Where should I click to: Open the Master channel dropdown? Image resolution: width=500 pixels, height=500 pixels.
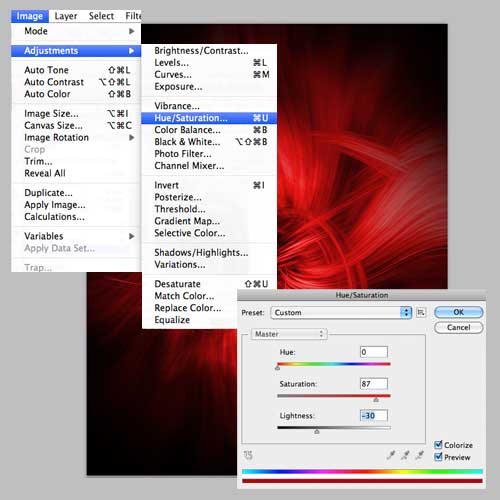[x=289, y=334]
